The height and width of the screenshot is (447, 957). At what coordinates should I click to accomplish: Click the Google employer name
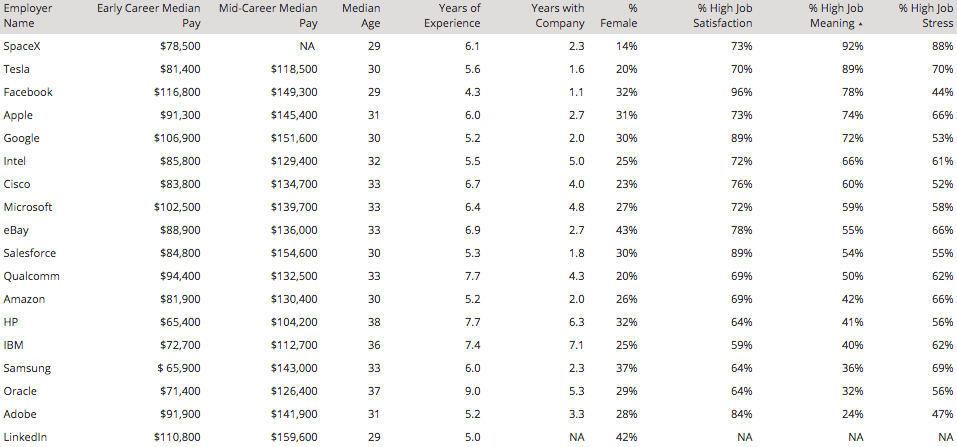[22, 138]
